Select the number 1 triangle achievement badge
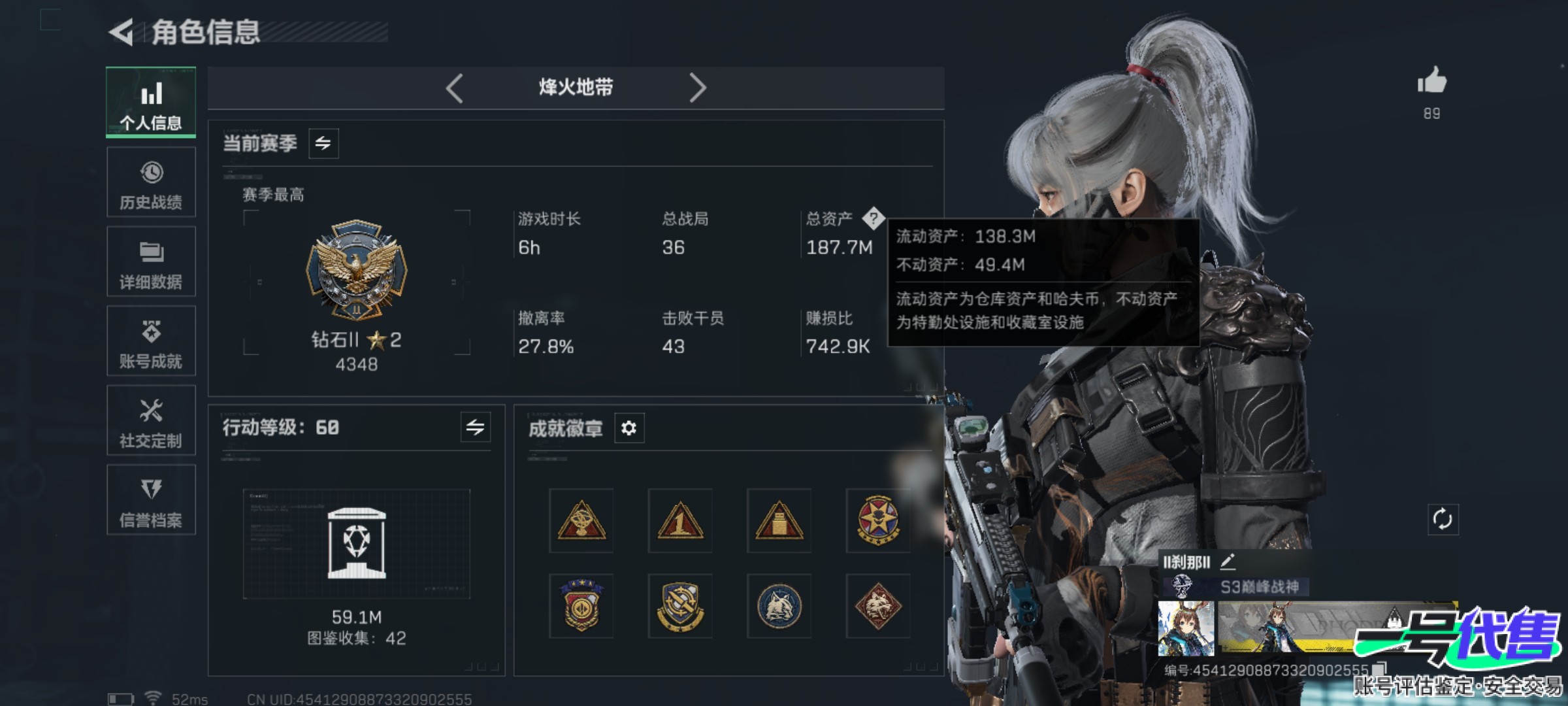1568x706 pixels. 680,521
